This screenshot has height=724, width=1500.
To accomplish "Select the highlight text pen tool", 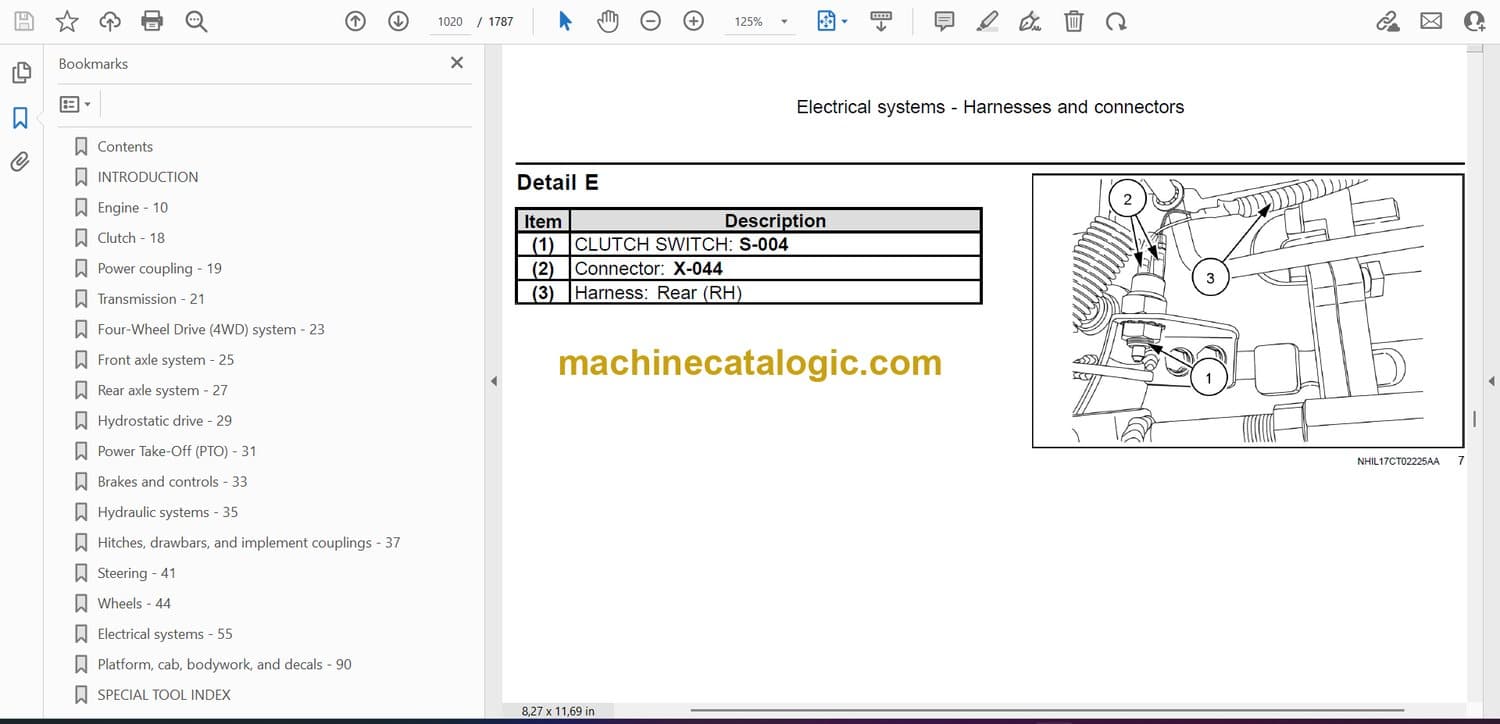I will coord(987,21).
